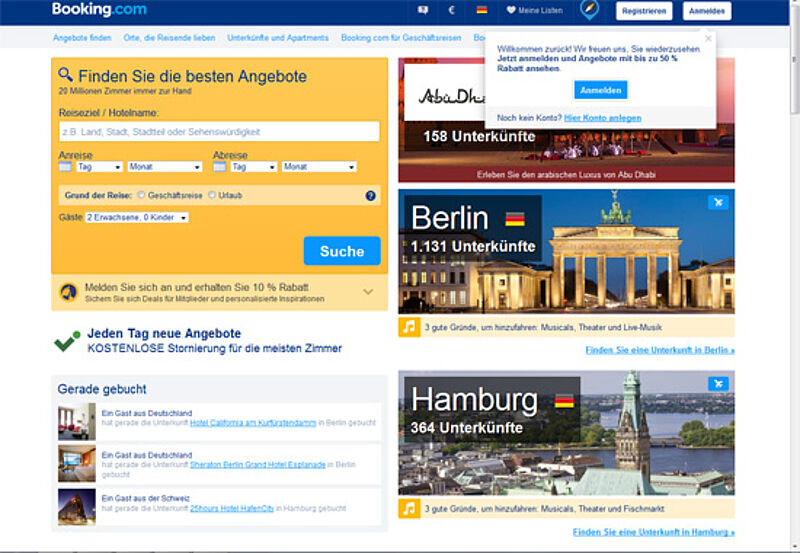Image resolution: width=800 pixels, height=553 pixels.
Task: Select the Urlaub radio button
Action: pos(211,196)
